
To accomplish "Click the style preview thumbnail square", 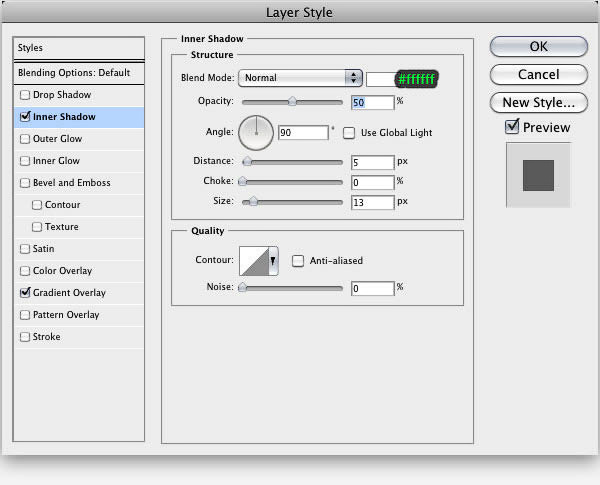I will pos(538,175).
